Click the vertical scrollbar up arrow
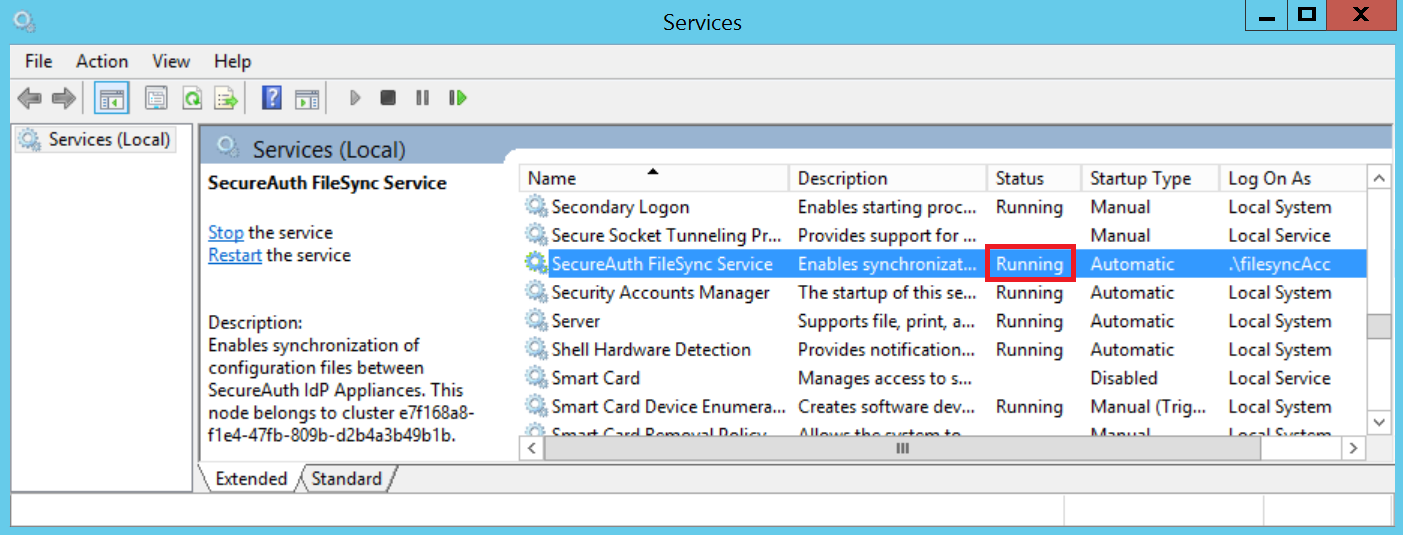This screenshot has width=1403, height=535. 1380,179
